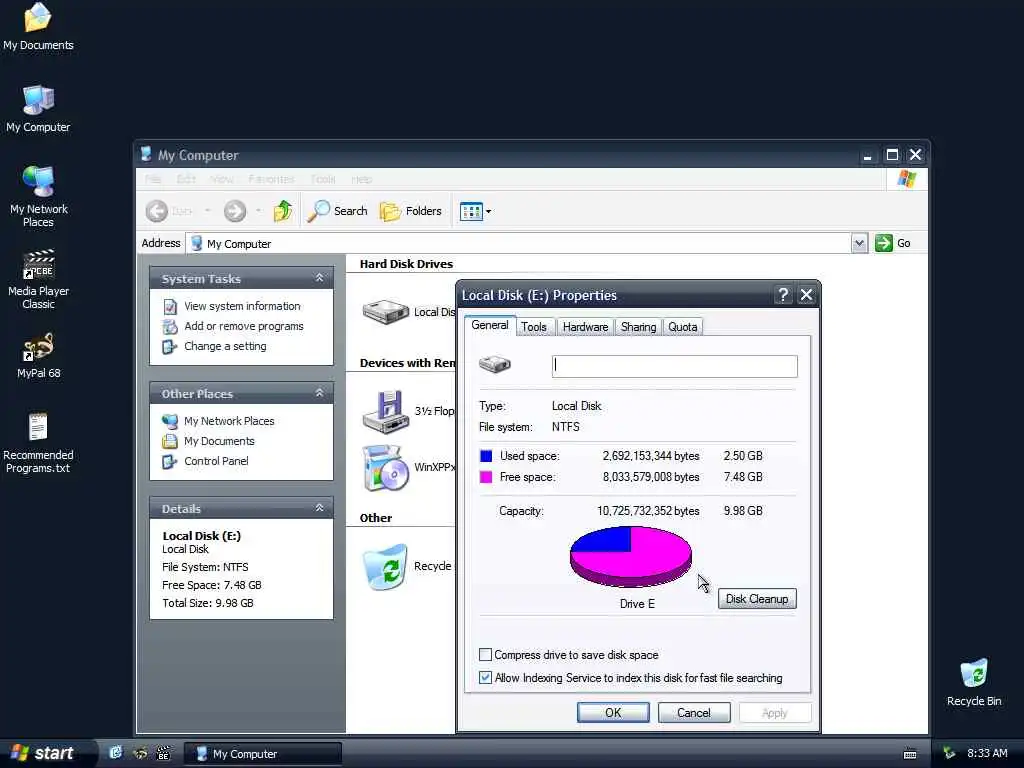Screen dimensions: 1024x768
Task: Click the 'Total Size: 9.98 GB' detail text
Action: pos(208,603)
